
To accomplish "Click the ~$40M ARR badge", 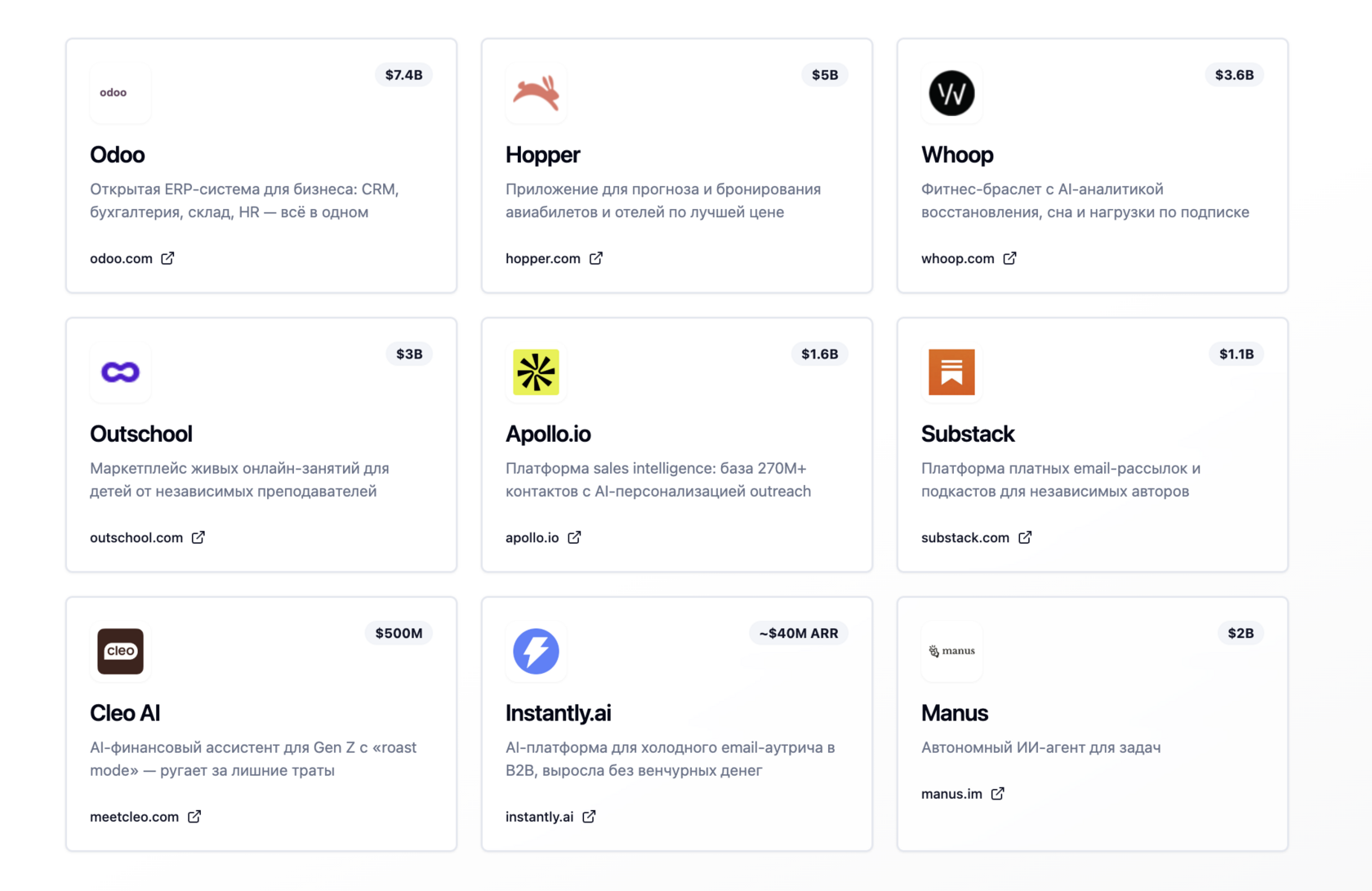I will (x=798, y=634).
